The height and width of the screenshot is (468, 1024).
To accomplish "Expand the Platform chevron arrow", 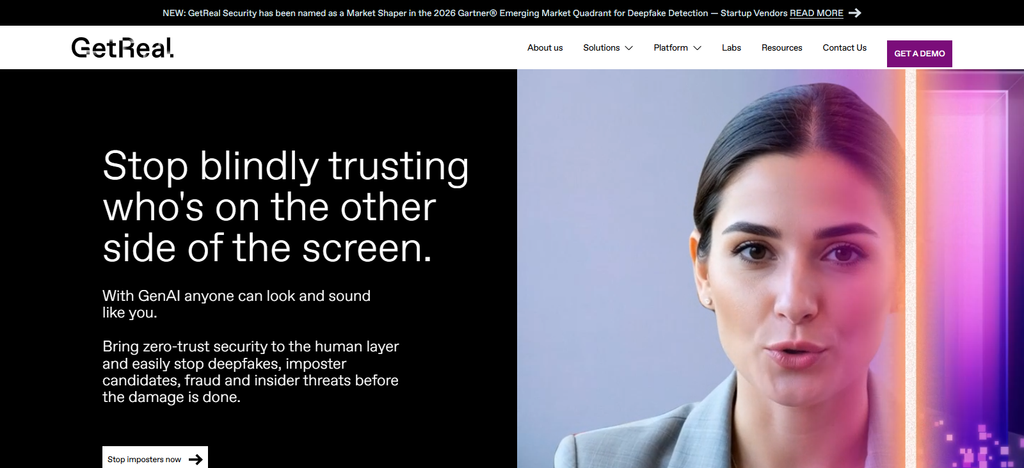I will [697, 48].
